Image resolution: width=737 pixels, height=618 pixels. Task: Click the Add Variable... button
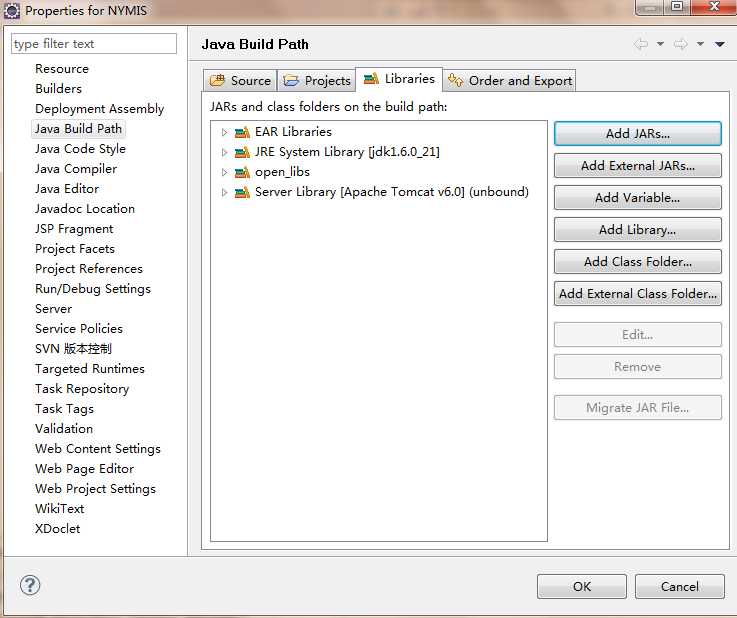point(637,198)
